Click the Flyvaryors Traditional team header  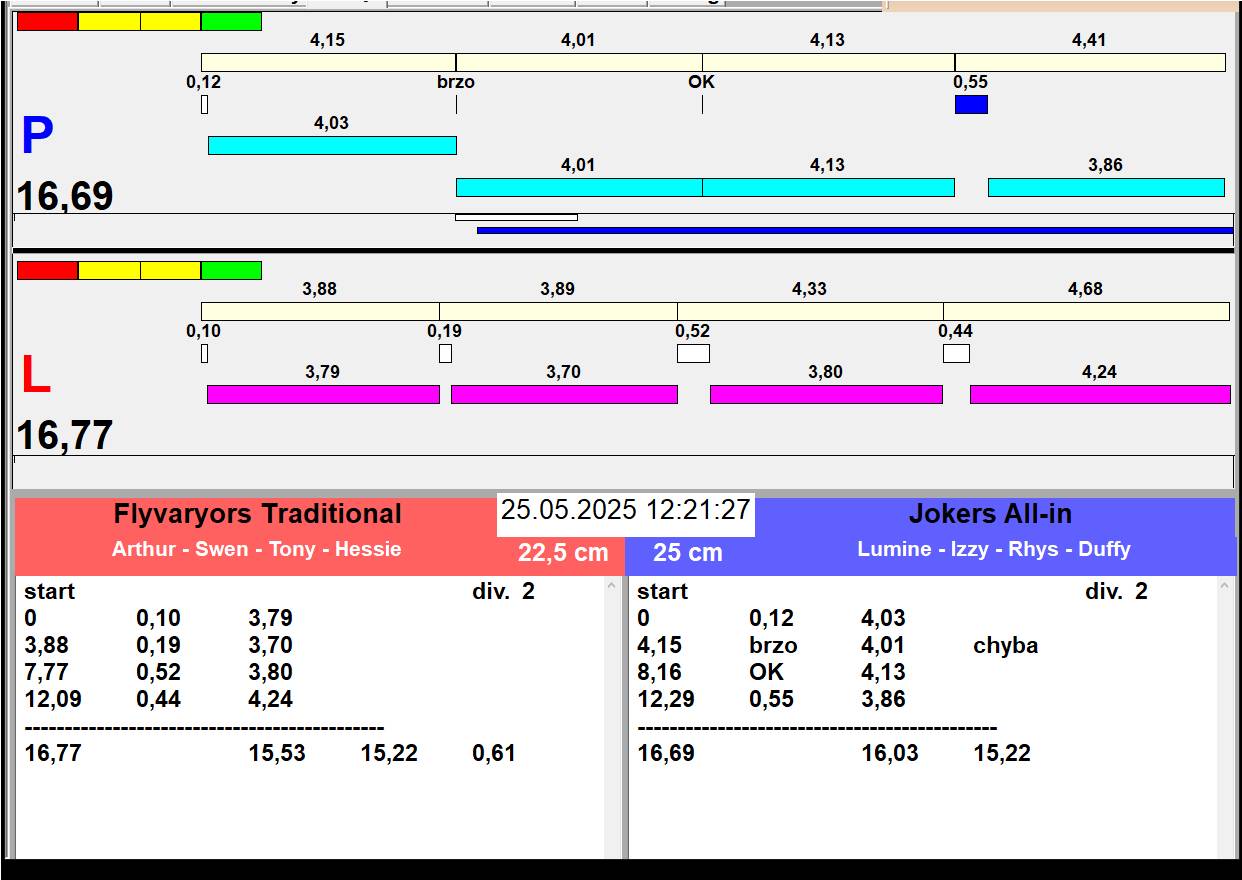tap(257, 514)
